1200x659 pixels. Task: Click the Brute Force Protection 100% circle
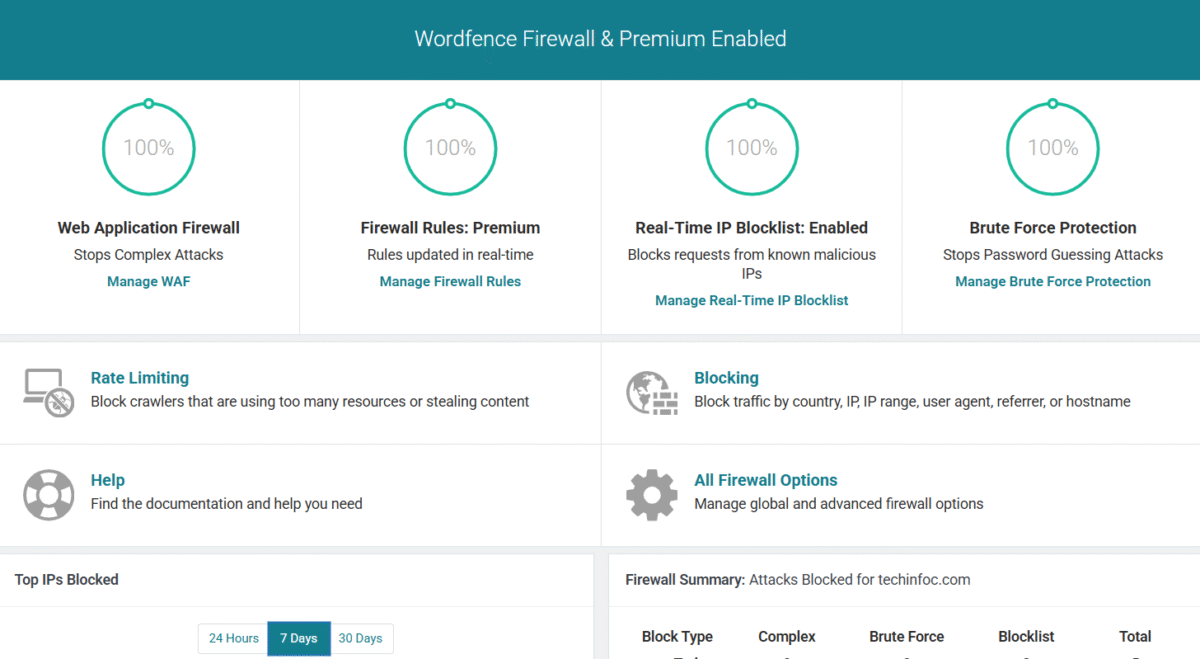coord(1052,148)
